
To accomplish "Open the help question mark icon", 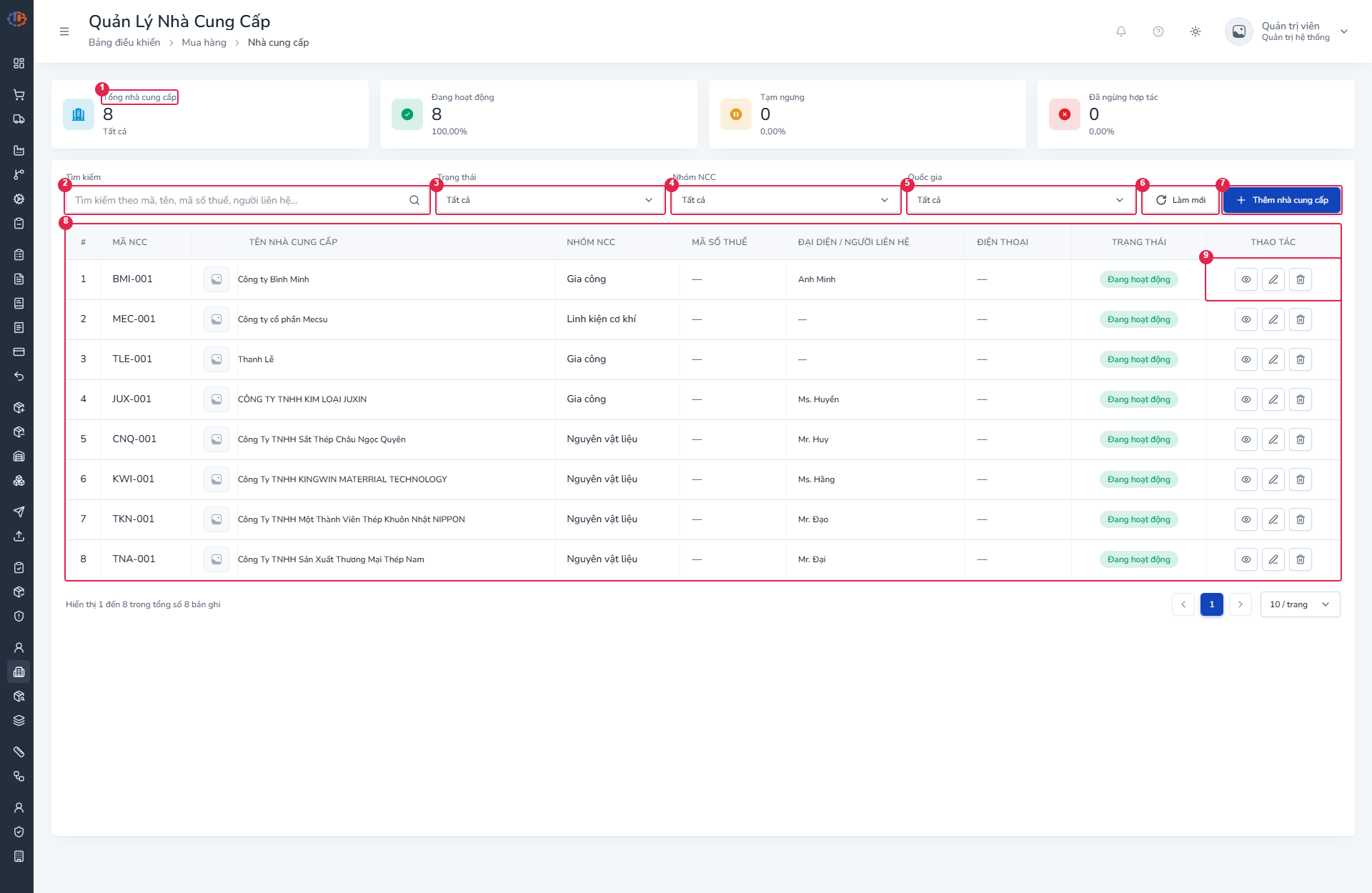I will click(x=1158, y=31).
